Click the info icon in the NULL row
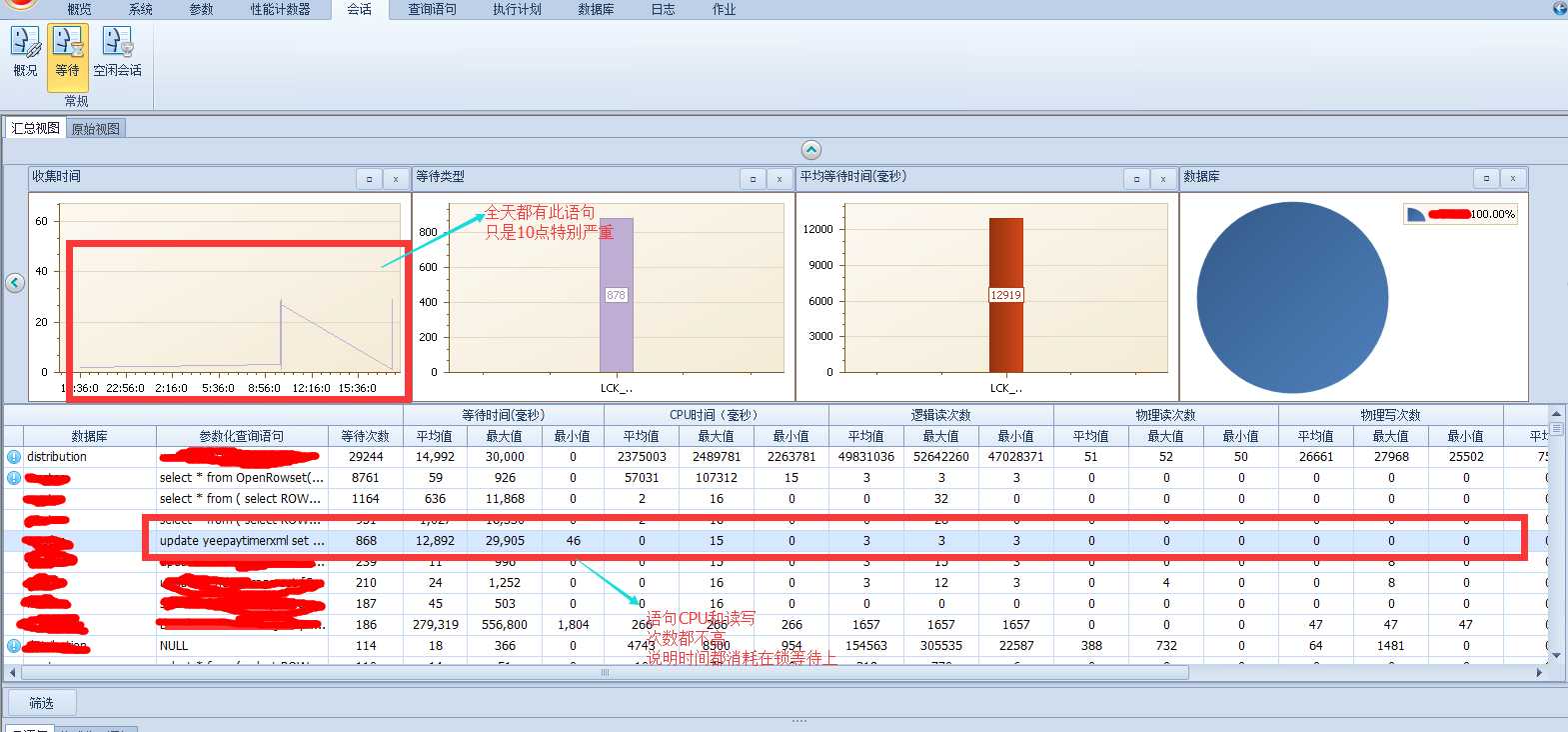 click(14, 646)
